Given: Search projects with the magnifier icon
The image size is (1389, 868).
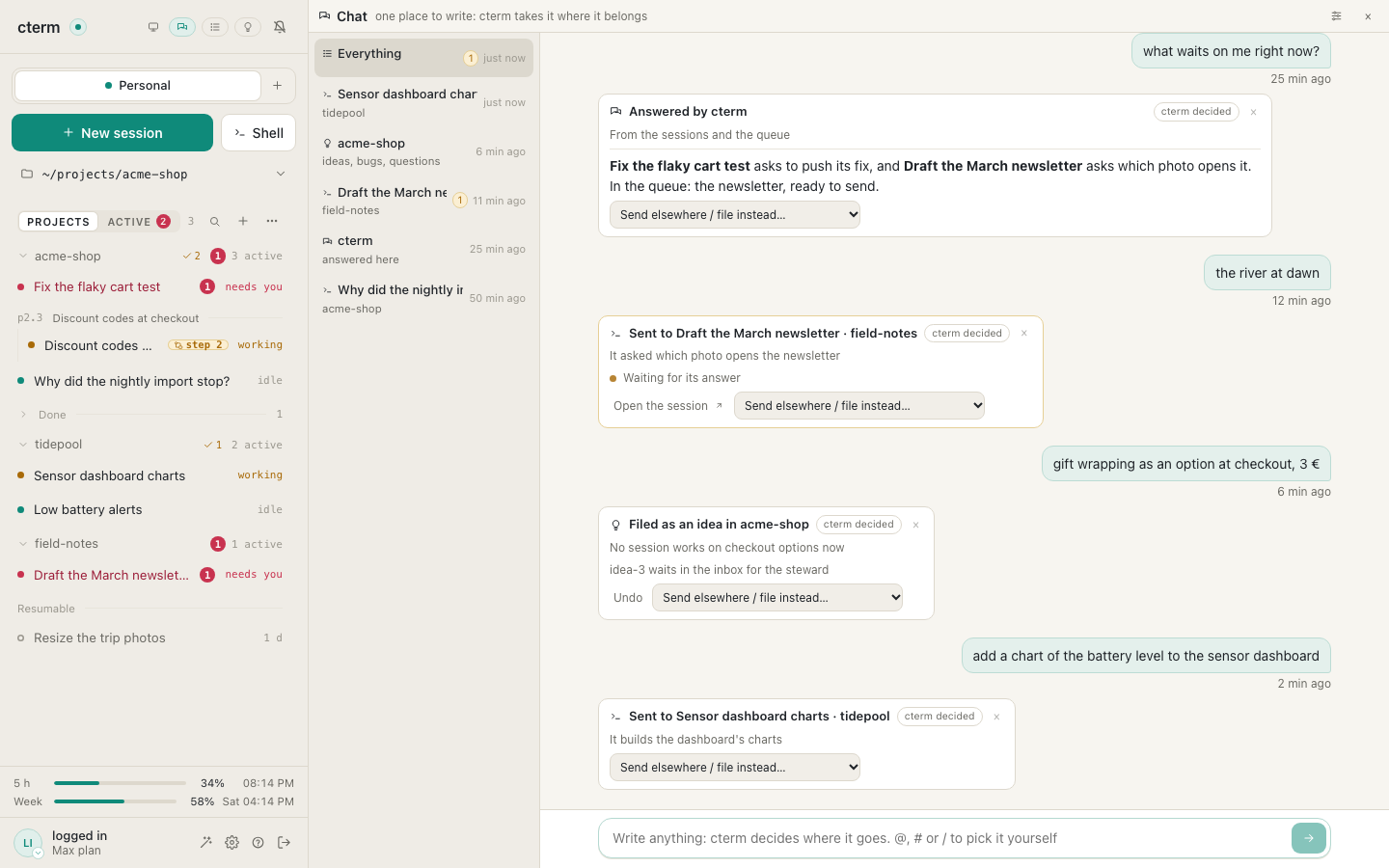Looking at the screenshot, I should pos(215,222).
